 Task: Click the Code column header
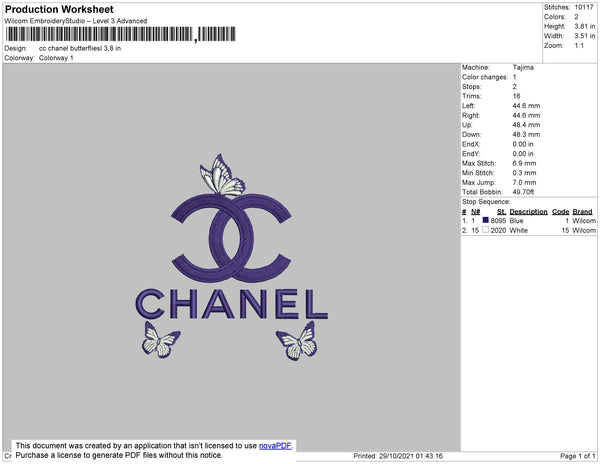click(x=561, y=212)
